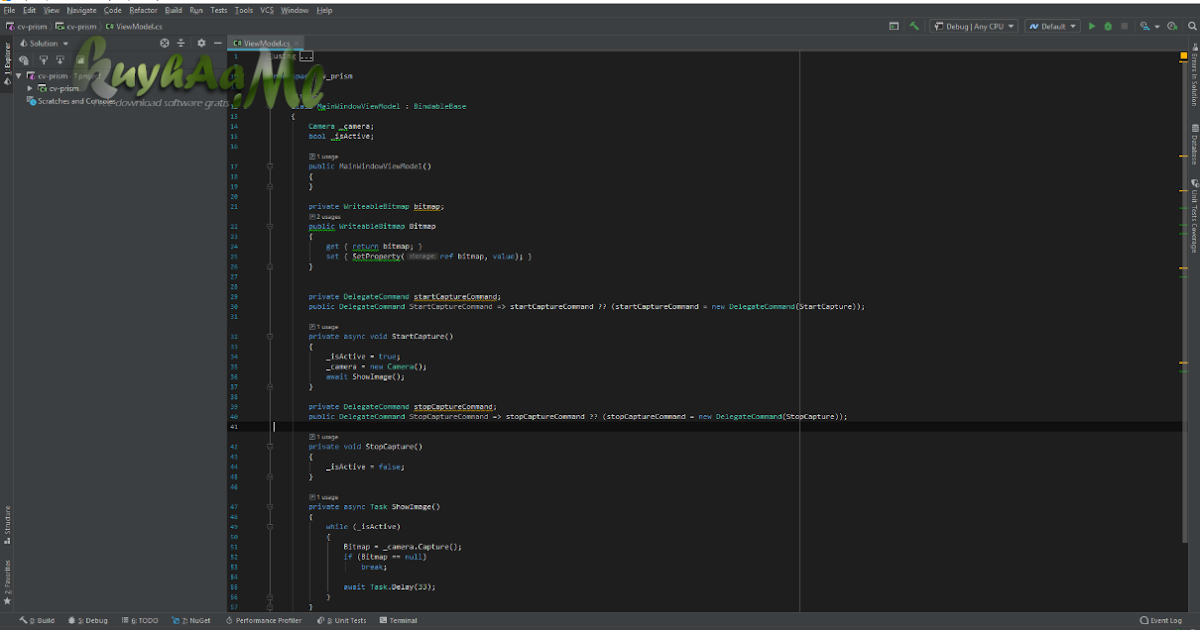Click the BindableBase base class name
This screenshot has height=630, width=1200.
(x=440, y=106)
